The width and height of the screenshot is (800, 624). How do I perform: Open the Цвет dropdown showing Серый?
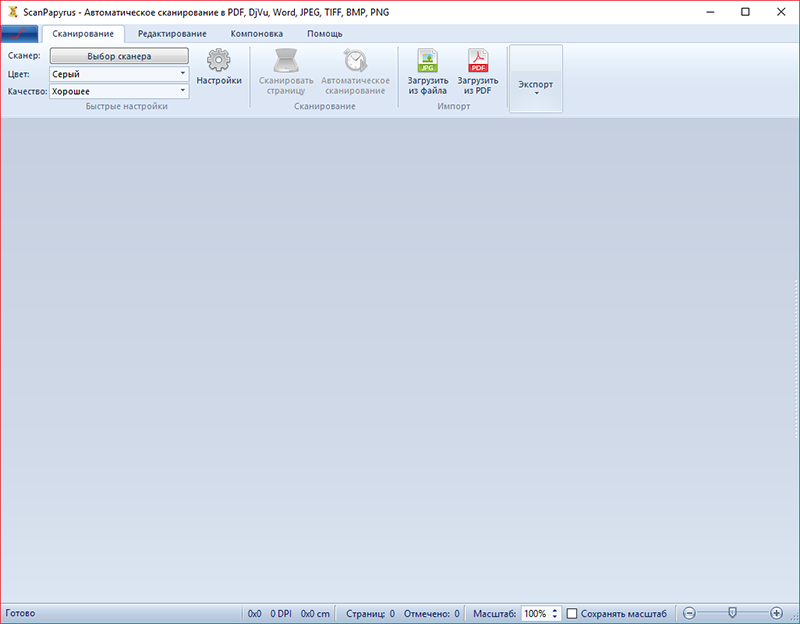(x=119, y=74)
